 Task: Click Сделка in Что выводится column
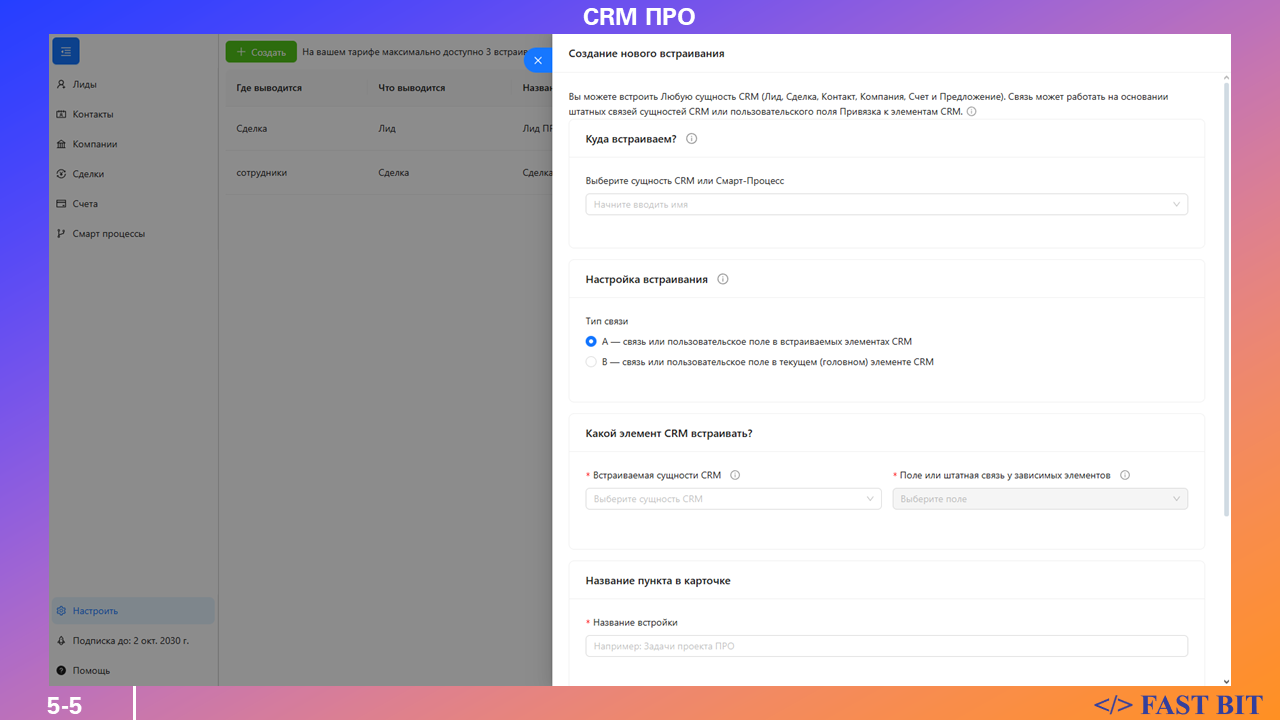tap(394, 173)
